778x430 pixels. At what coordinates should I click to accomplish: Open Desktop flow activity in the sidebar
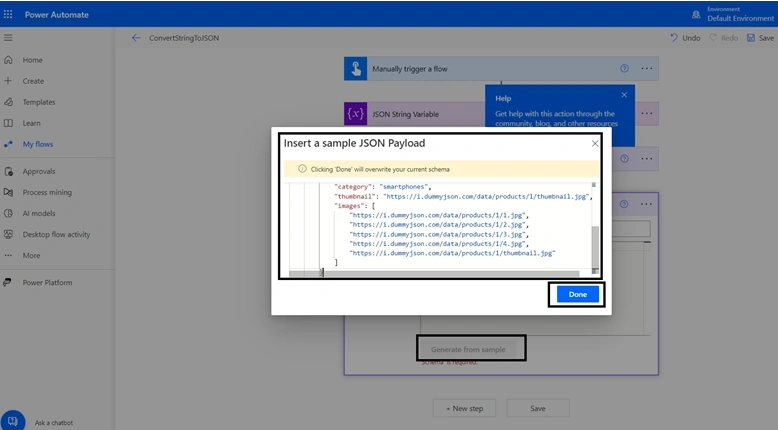coord(57,235)
